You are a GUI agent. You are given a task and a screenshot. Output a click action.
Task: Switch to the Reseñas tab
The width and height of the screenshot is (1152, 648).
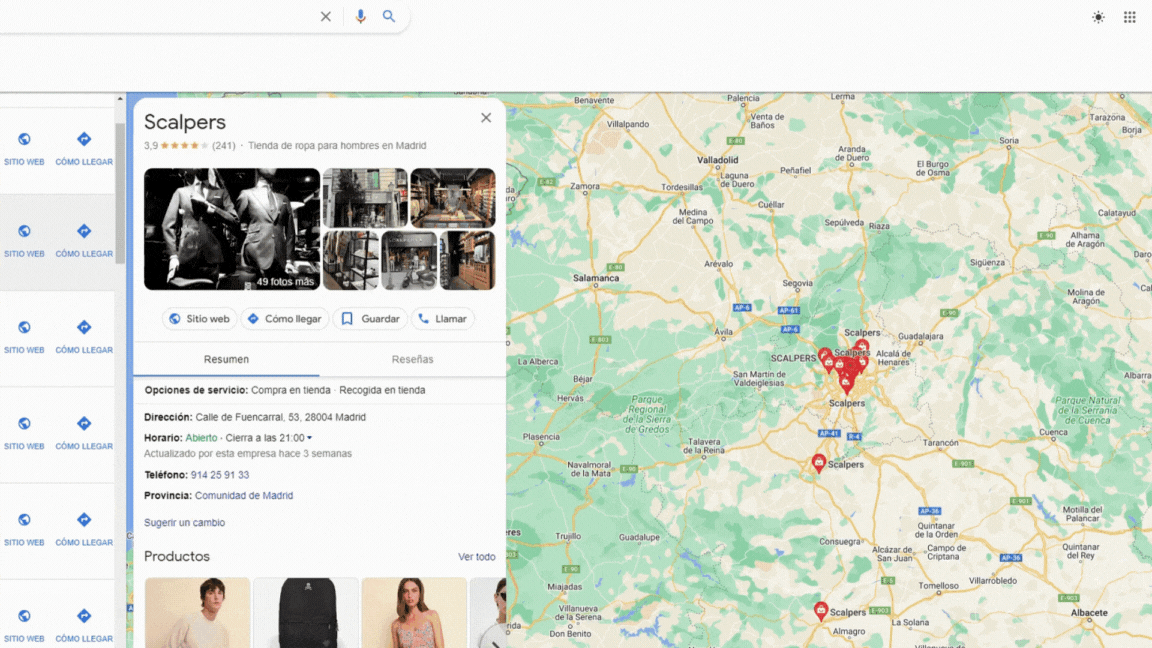click(x=412, y=359)
